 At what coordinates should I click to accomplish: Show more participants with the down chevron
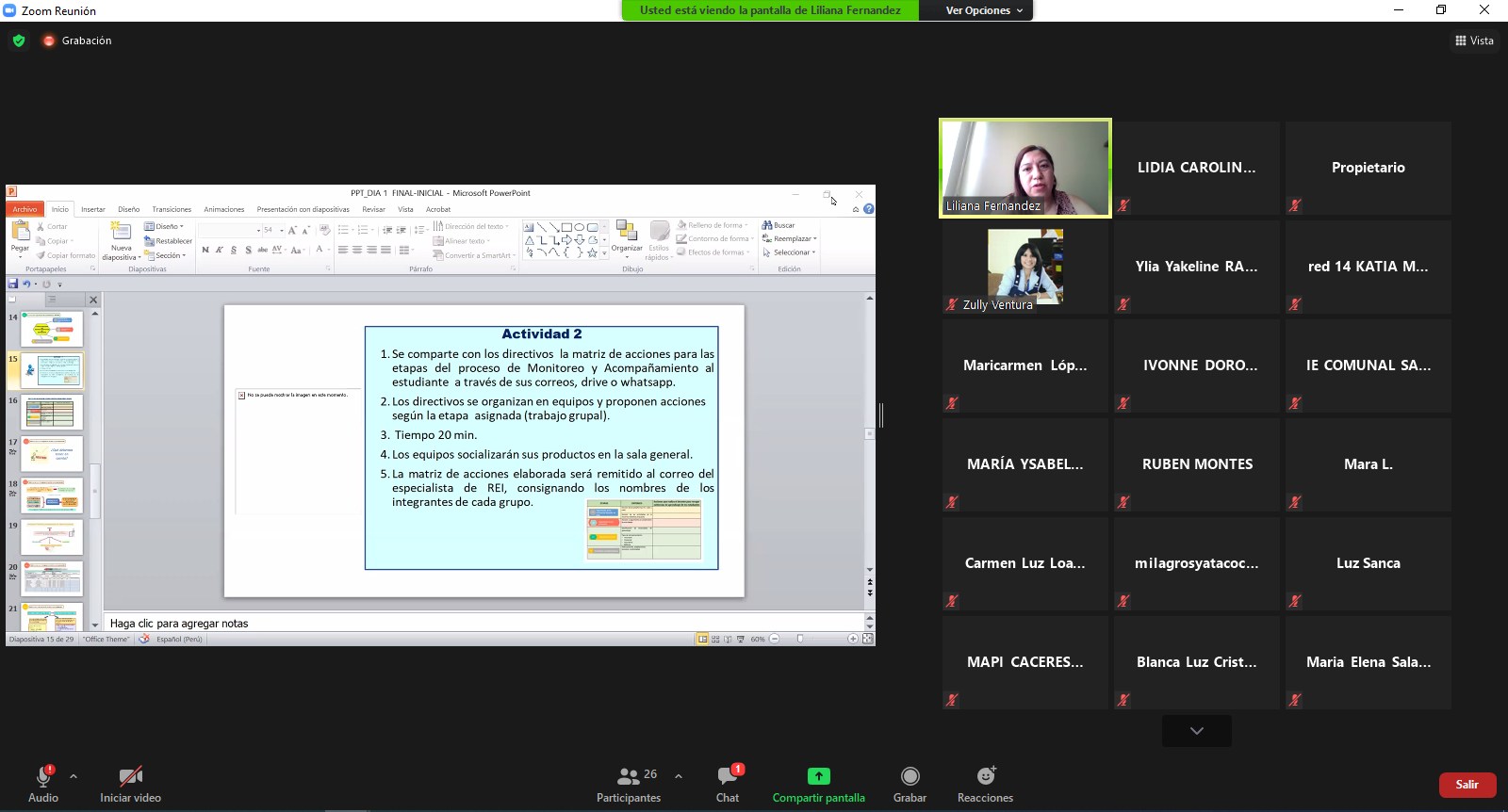(x=1196, y=731)
